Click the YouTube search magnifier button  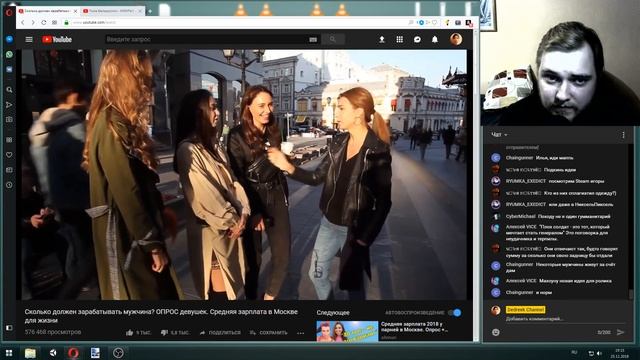(x=333, y=39)
